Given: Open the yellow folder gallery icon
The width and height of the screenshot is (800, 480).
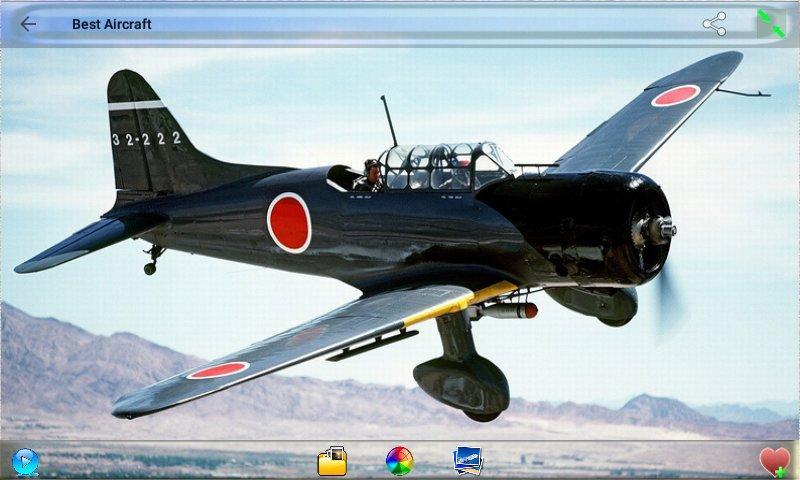Looking at the screenshot, I should [332, 461].
